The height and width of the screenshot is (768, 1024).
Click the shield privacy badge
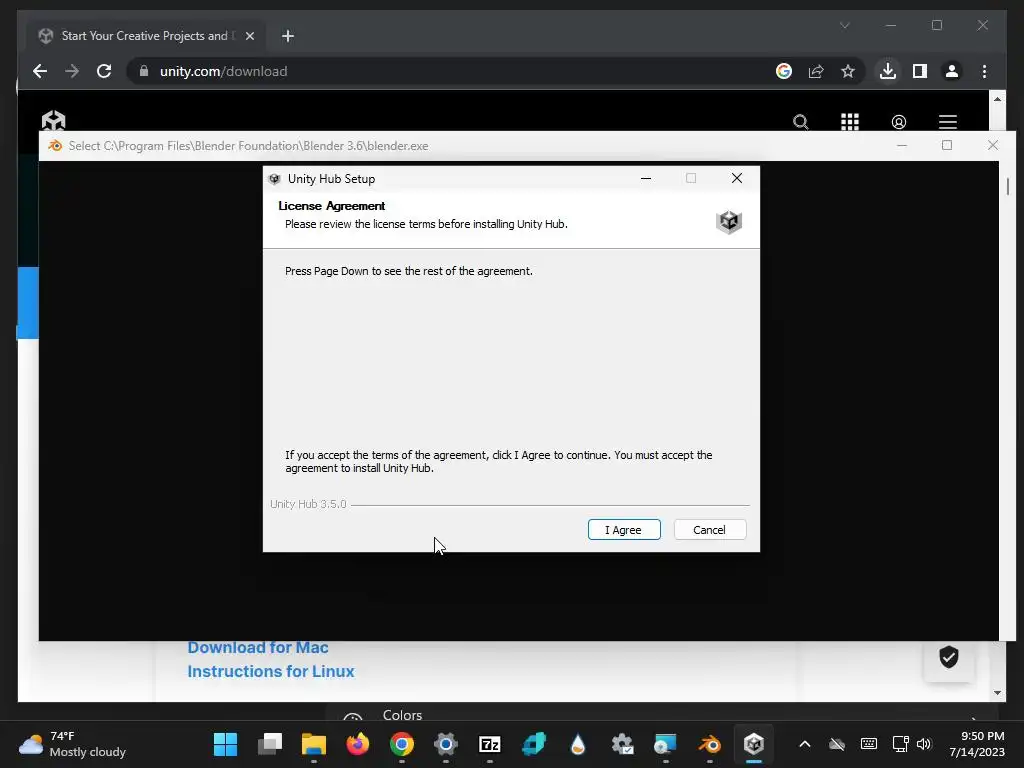949,657
